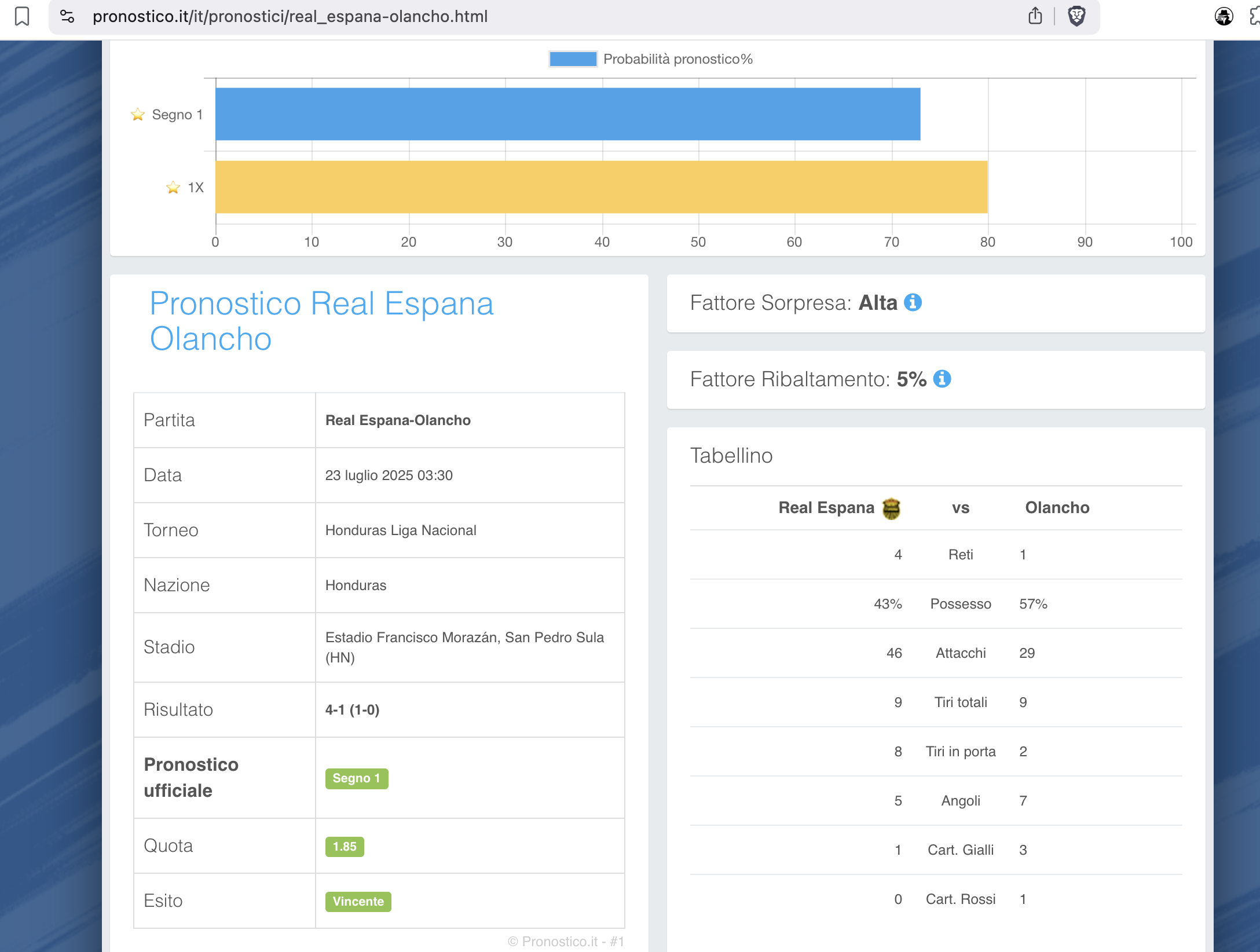Viewport: 1260px width, 952px height.
Task: Click the Fattore Ribaltamento: 5% text
Action: point(808,379)
